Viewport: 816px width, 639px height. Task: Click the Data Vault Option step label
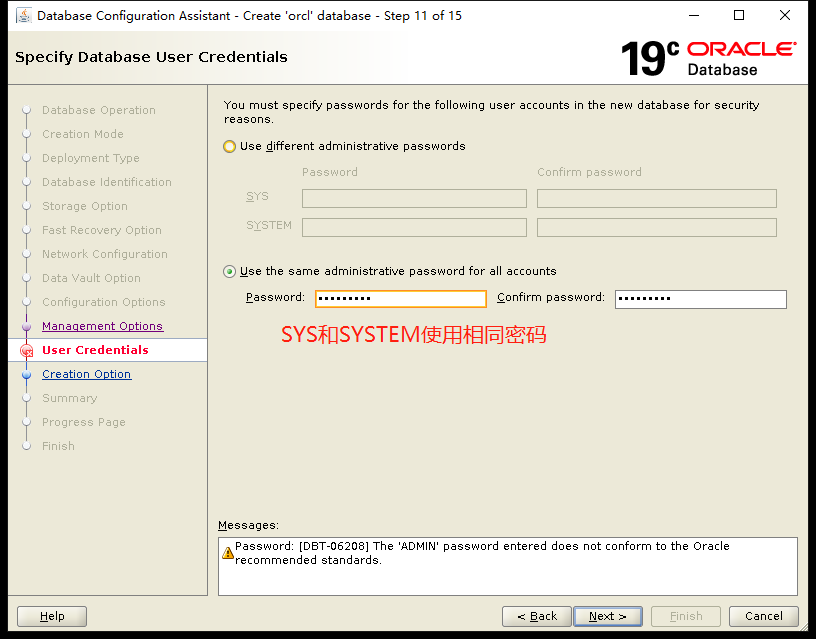tap(92, 278)
